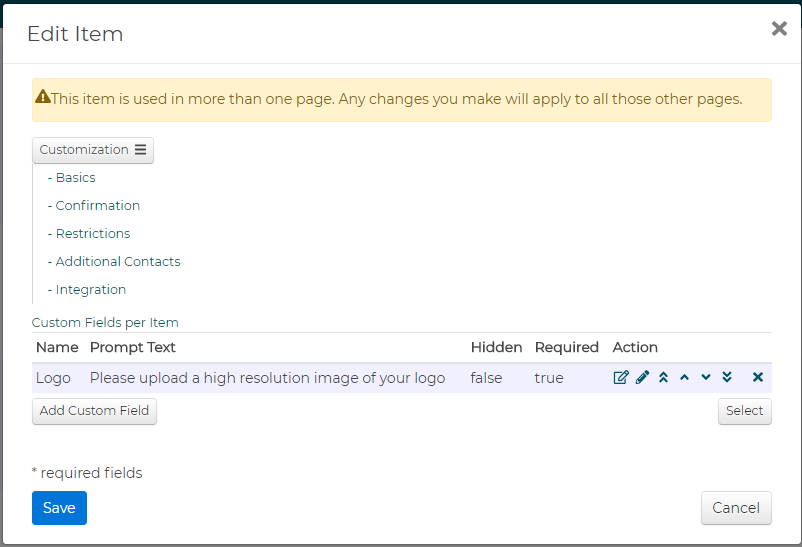The width and height of the screenshot is (802, 547).
Task: Move Logo field to top with double-up arrows
Action: [x=663, y=378]
